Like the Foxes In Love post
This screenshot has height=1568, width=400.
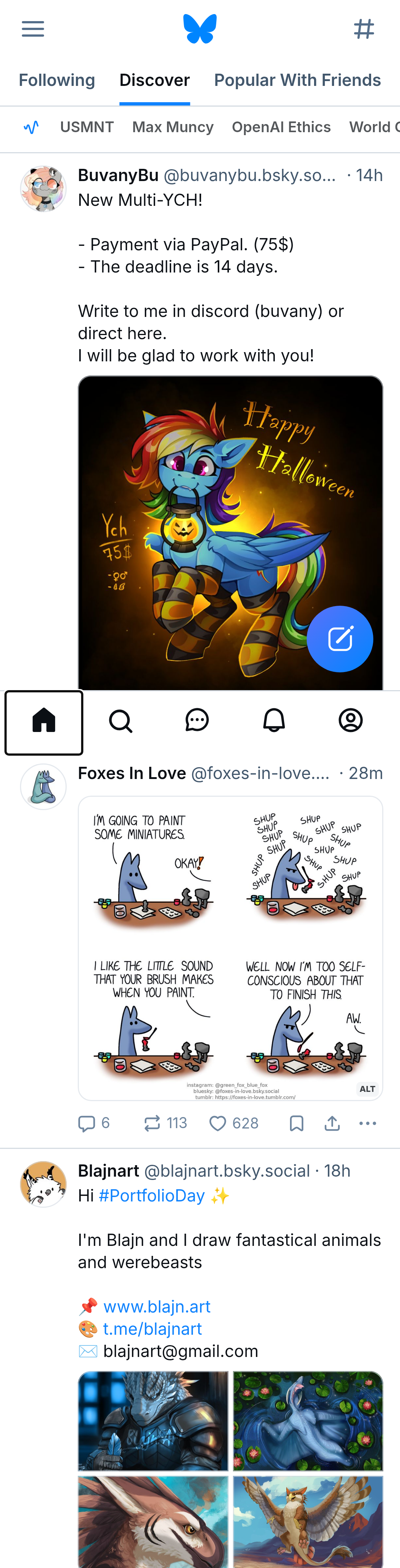(x=234, y=1123)
